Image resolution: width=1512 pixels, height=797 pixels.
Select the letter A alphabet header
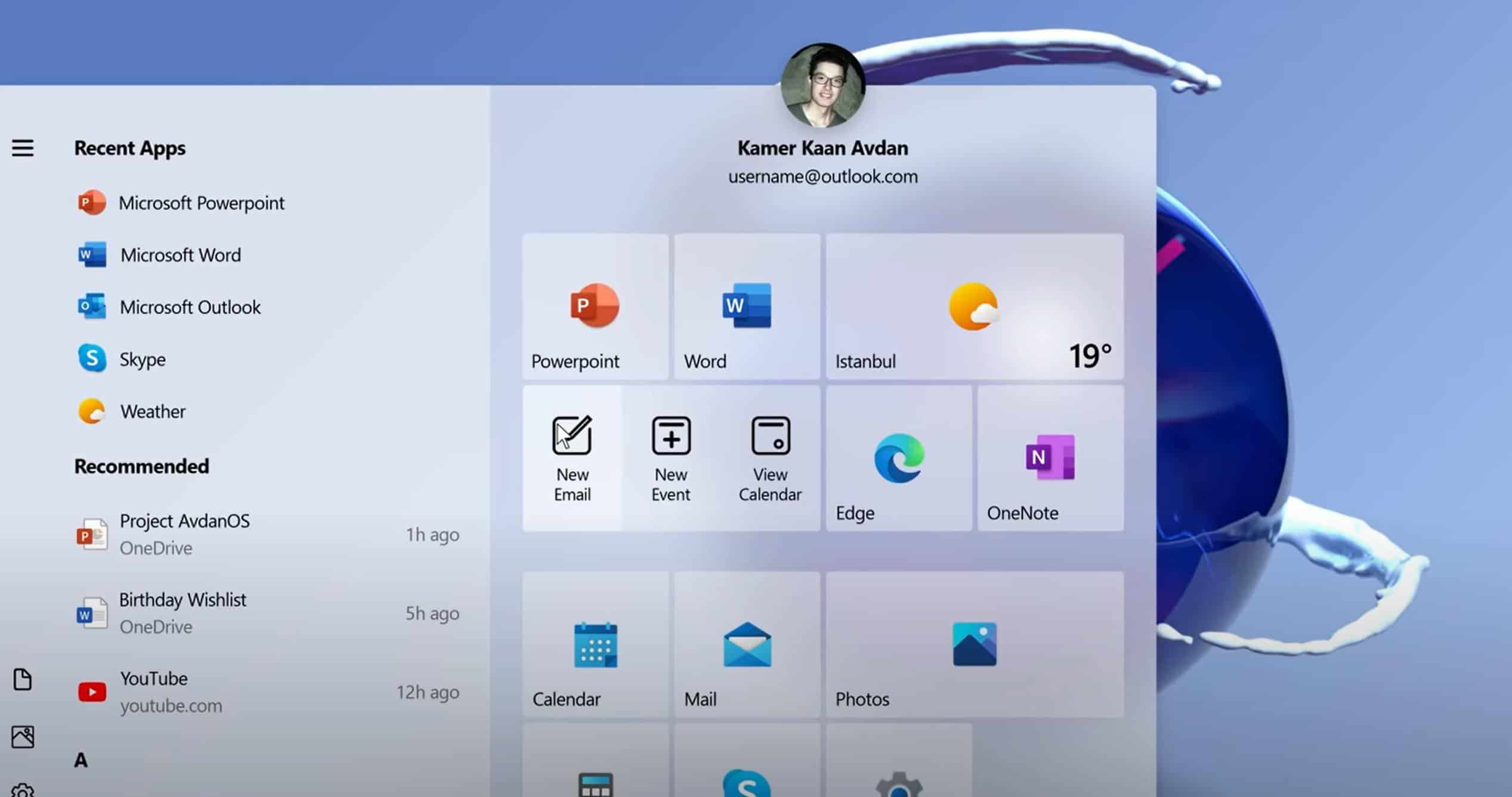(81, 759)
